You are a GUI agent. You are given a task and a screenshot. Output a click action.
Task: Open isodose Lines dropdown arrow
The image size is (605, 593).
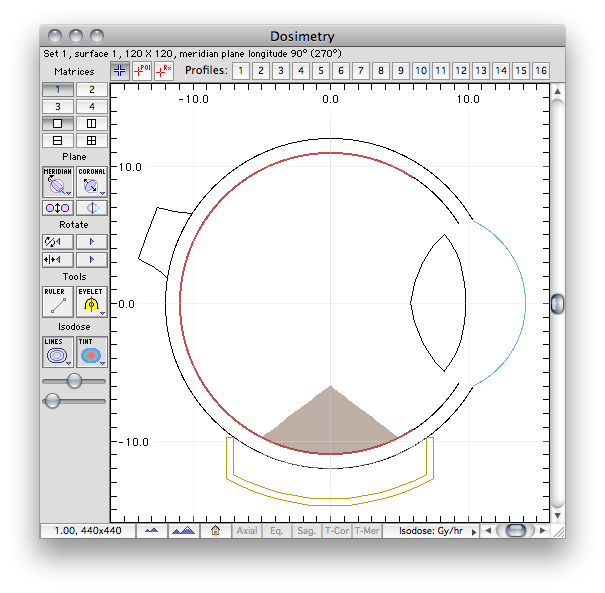[x=68, y=363]
